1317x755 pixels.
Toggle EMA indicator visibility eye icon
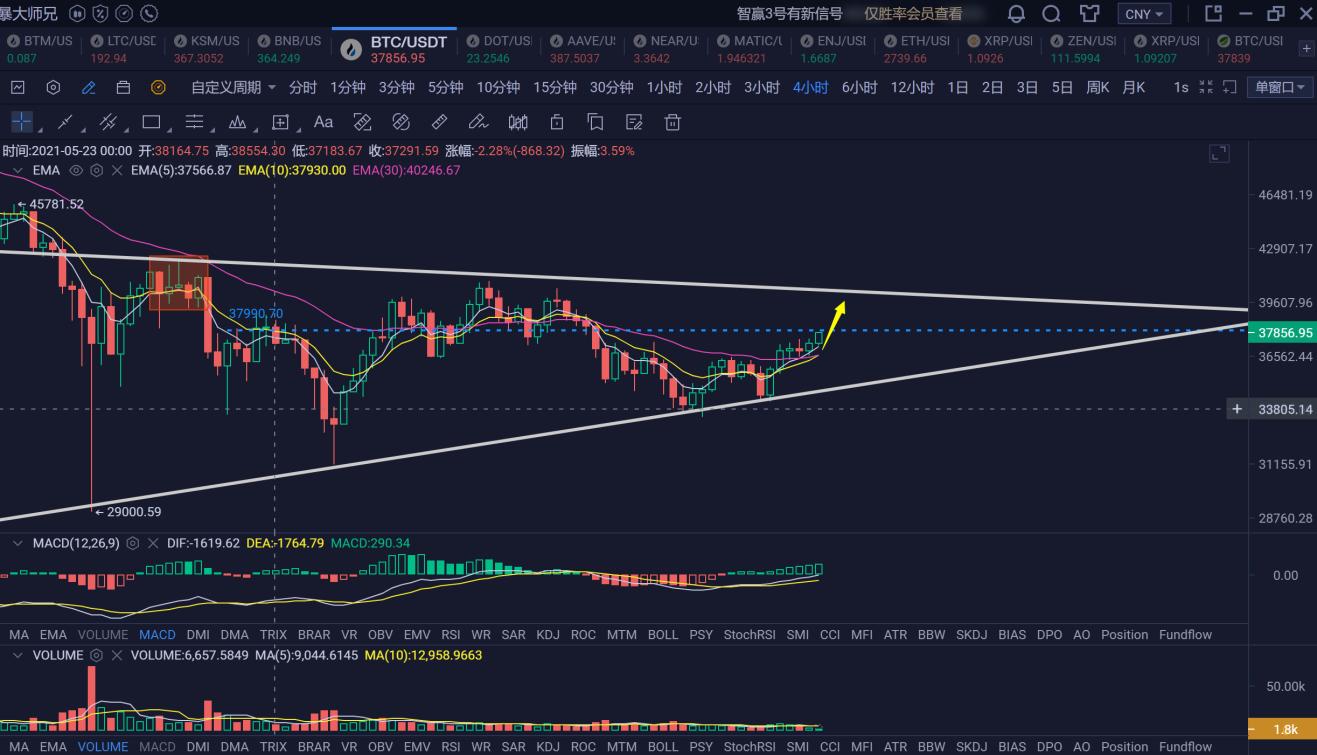click(x=76, y=171)
